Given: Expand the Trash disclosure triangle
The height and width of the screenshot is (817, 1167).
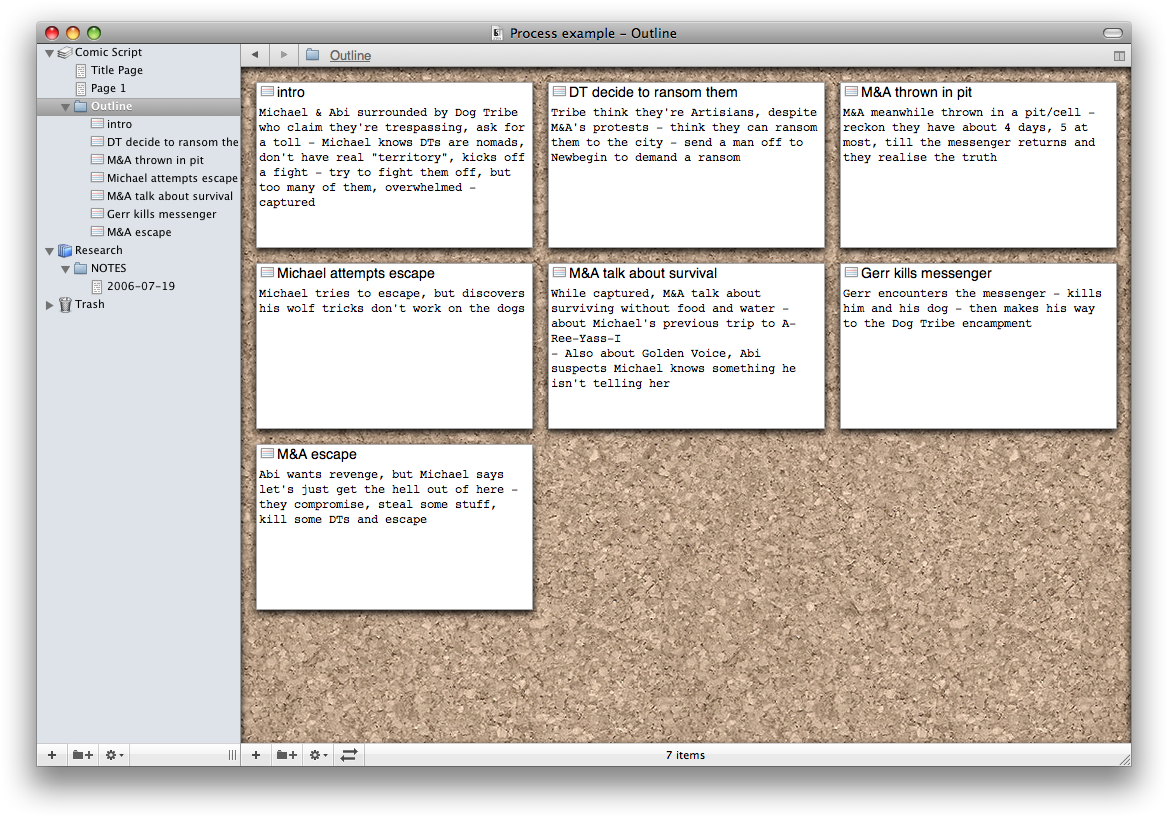Looking at the screenshot, I should 50,305.
